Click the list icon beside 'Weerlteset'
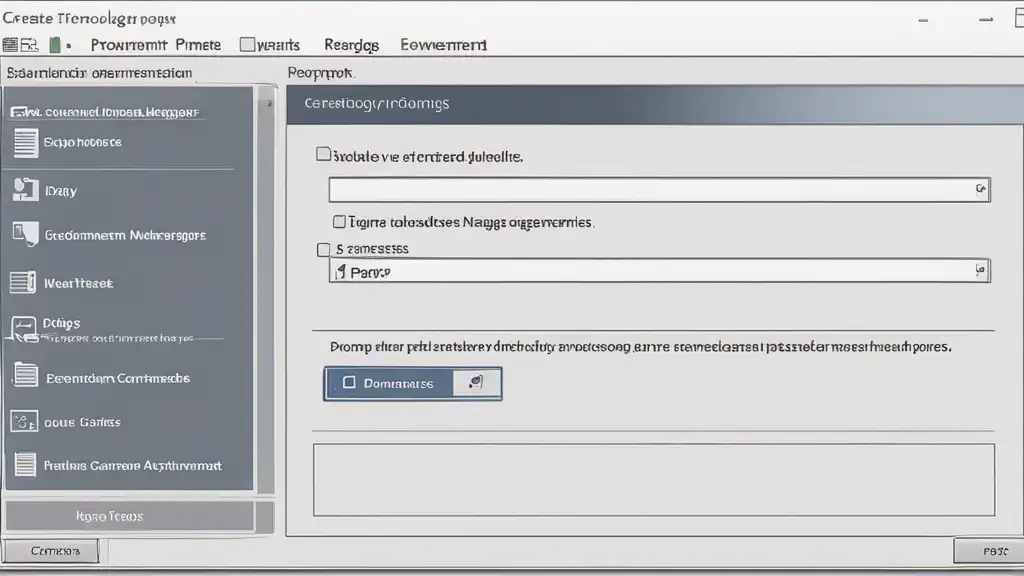 point(23,282)
